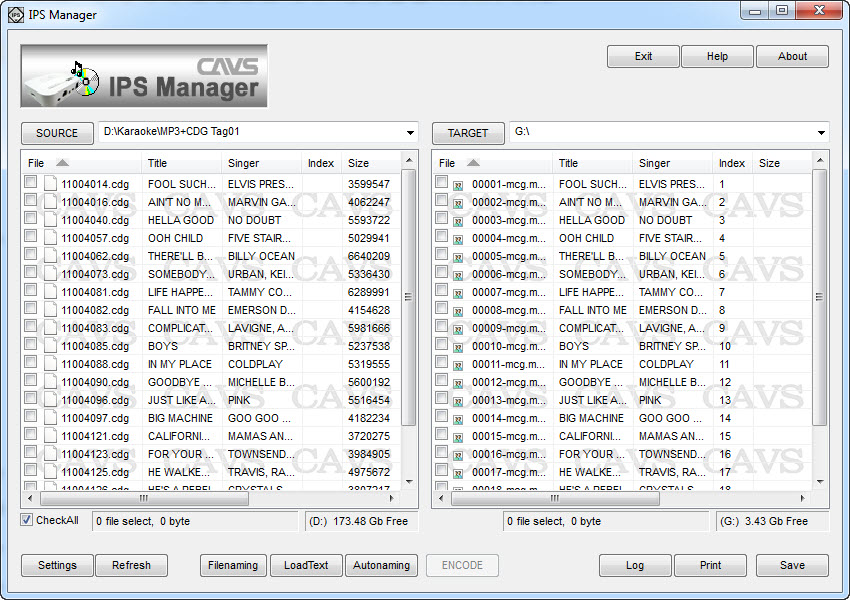Click the file icon next to 11004014.cdg
Screen dimensions: 850x600
50,184
